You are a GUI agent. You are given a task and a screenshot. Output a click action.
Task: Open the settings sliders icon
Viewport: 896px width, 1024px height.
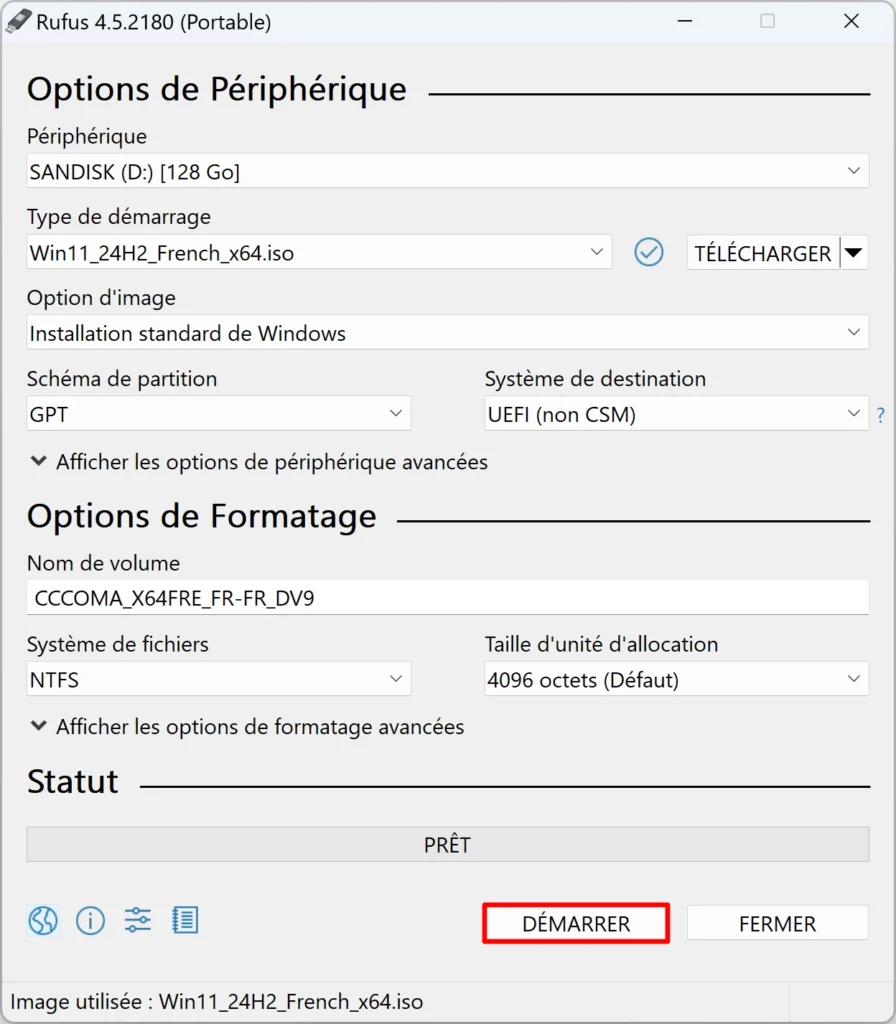click(138, 920)
